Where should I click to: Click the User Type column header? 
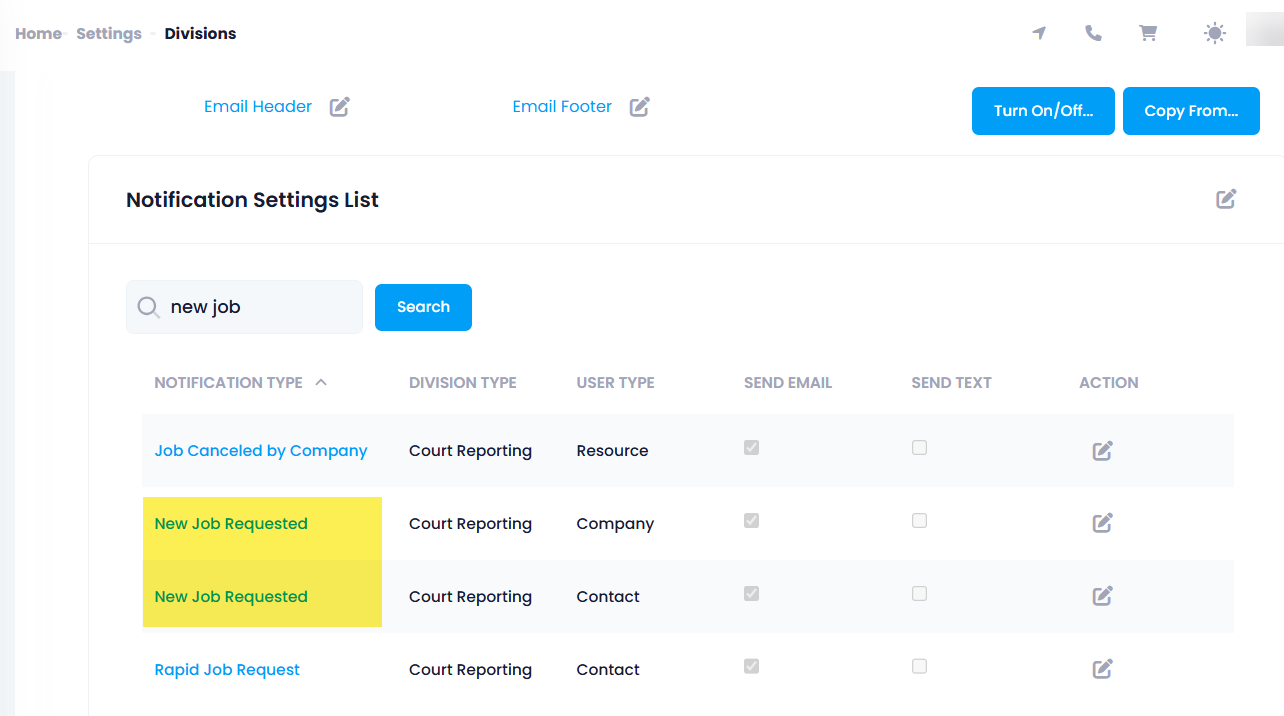pyautogui.click(x=616, y=382)
